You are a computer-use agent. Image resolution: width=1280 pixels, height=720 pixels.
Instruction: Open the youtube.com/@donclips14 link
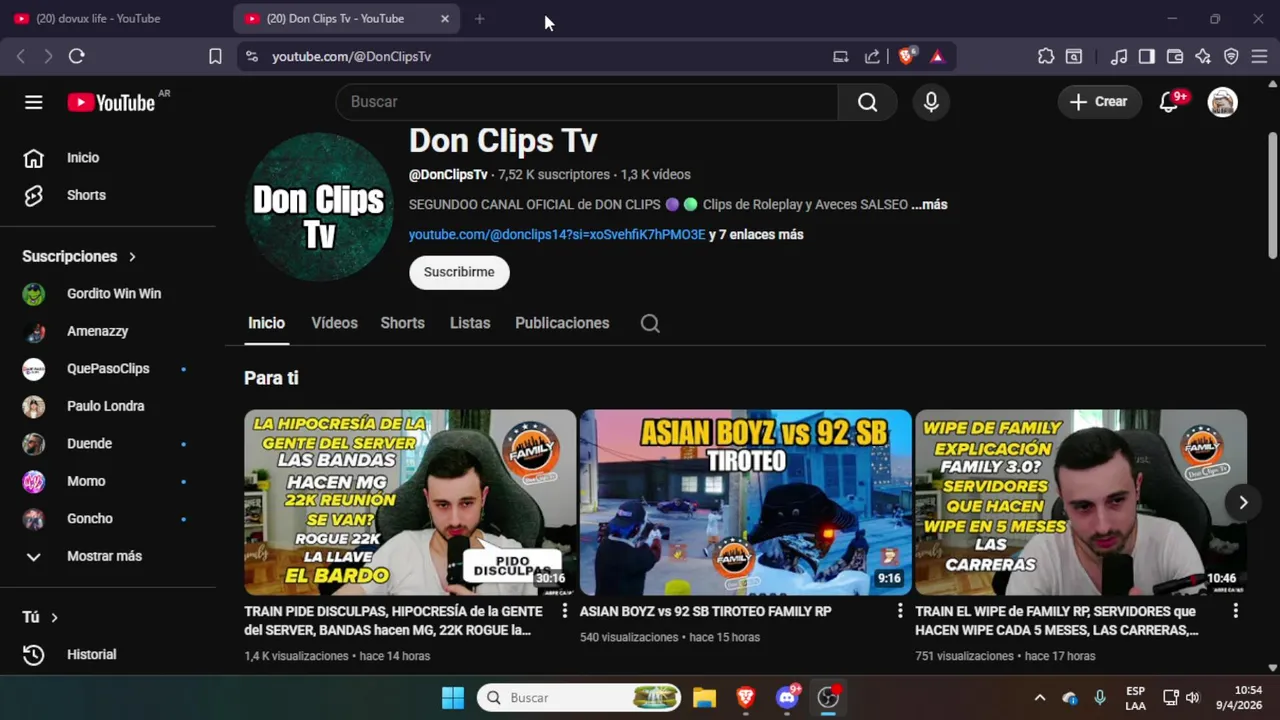[557, 235]
